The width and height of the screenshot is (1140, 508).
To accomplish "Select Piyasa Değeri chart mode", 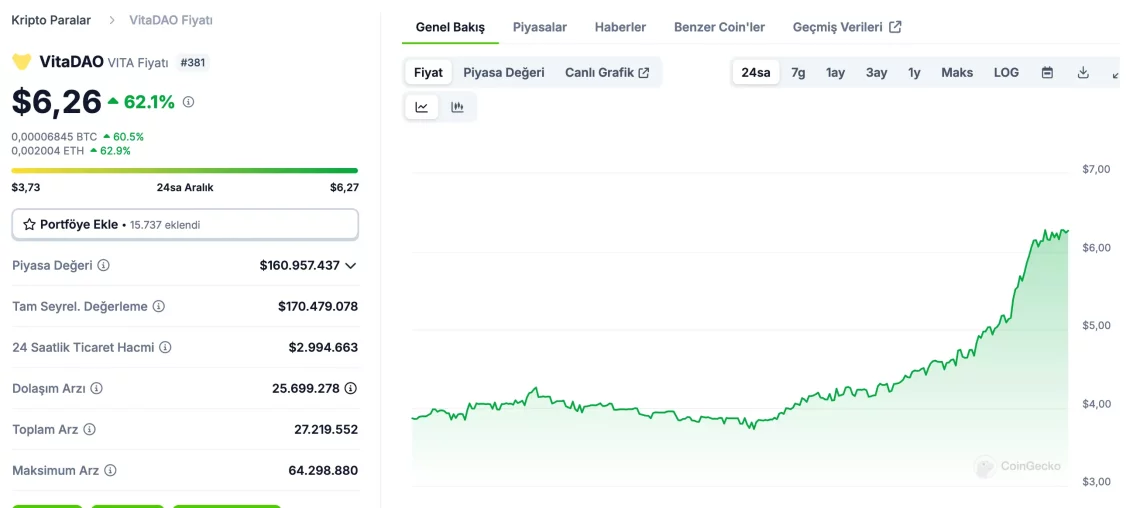I will tap(504, 72).
